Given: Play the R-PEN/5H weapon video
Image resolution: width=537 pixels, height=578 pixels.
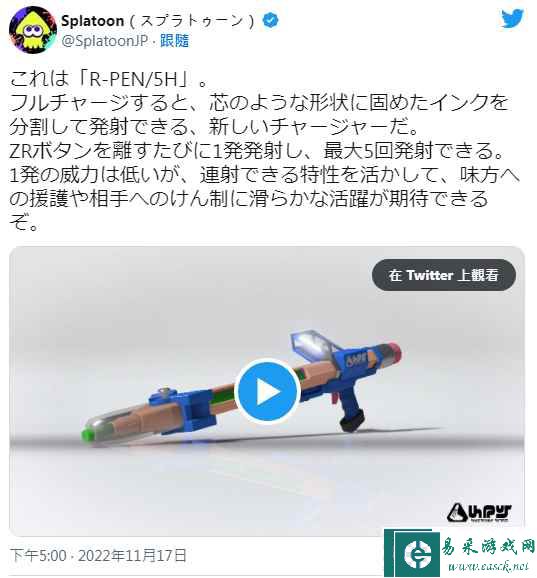Looking at the screenshot, I should (267, 391).
